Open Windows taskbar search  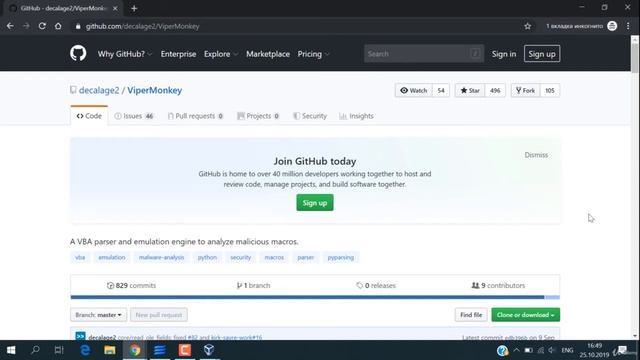[36, 350]
